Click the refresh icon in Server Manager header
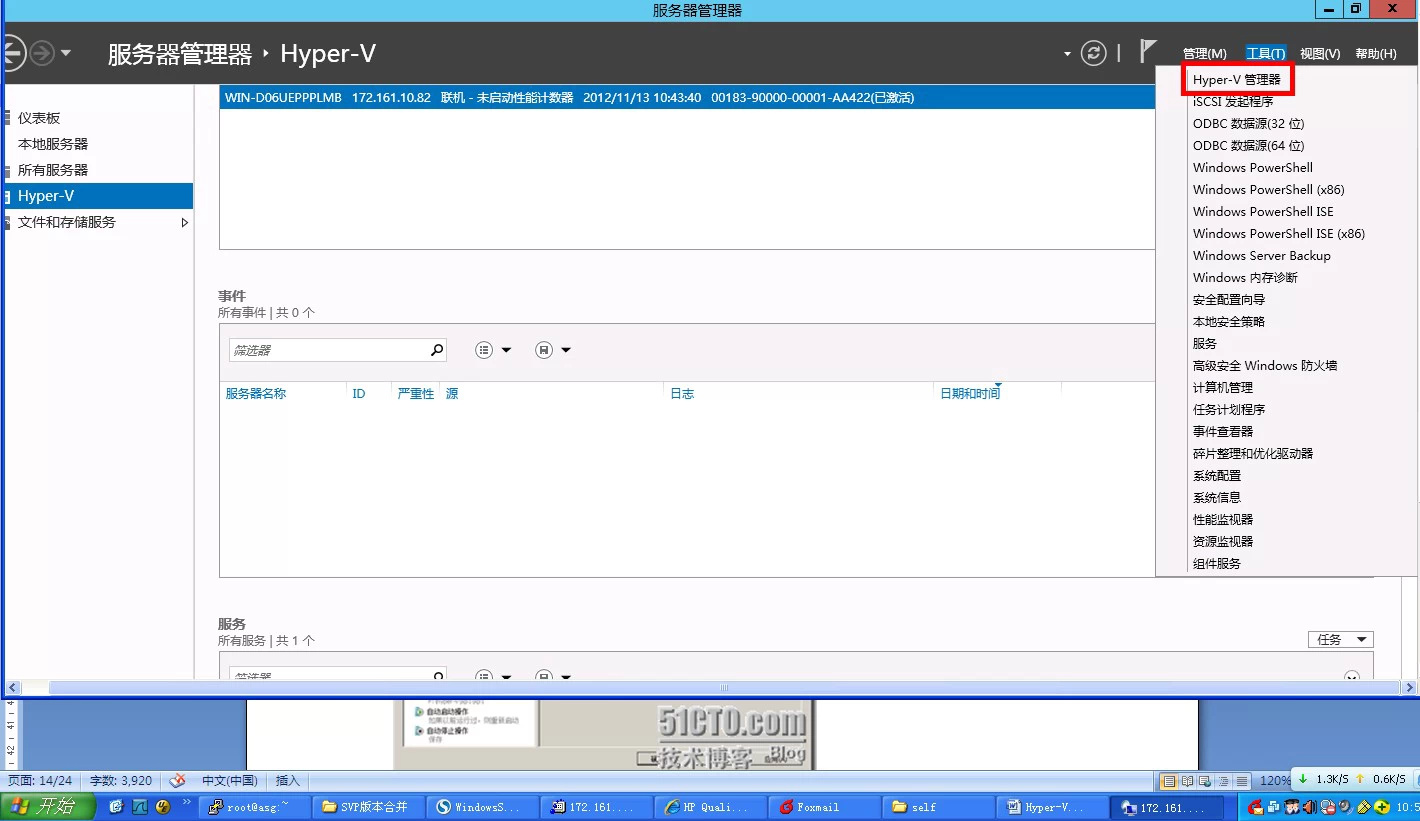The height and width of the screenshot is (821, 1420). 1095,53
